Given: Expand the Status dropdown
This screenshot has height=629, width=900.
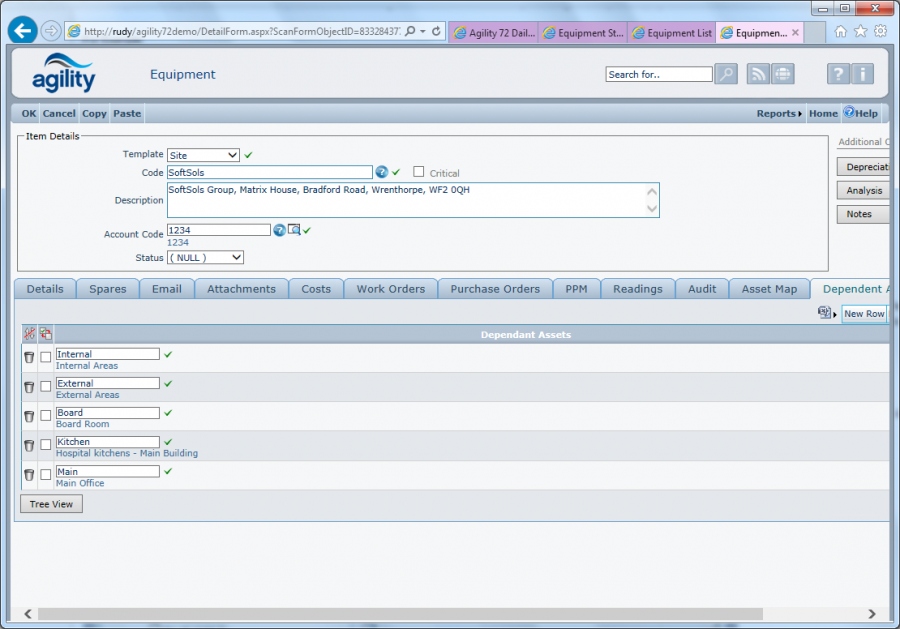Looking at the screenshot, I should click(x=205, y=257).
